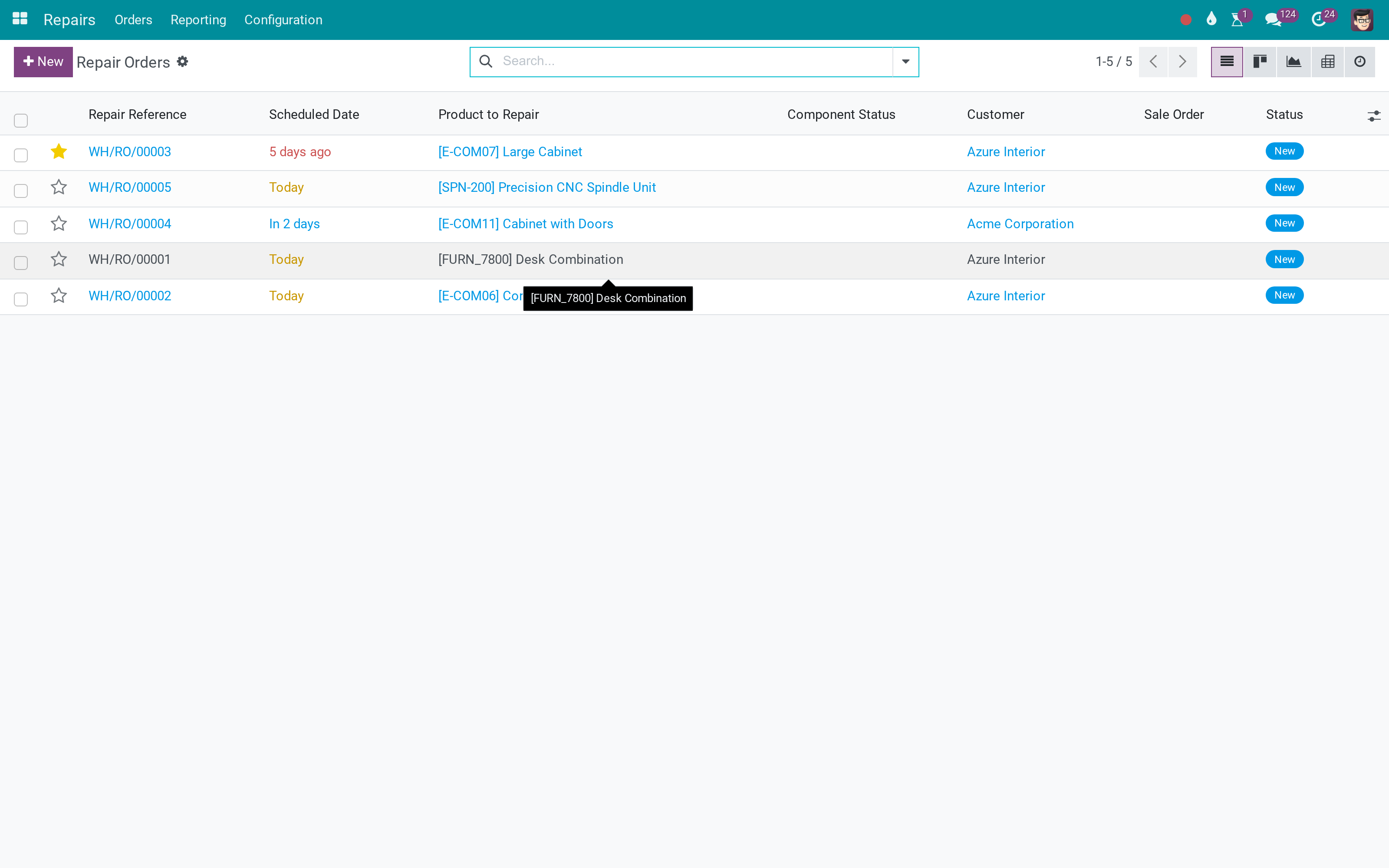
Task: Click the search magnifier icon
Action: pos(486,62)
